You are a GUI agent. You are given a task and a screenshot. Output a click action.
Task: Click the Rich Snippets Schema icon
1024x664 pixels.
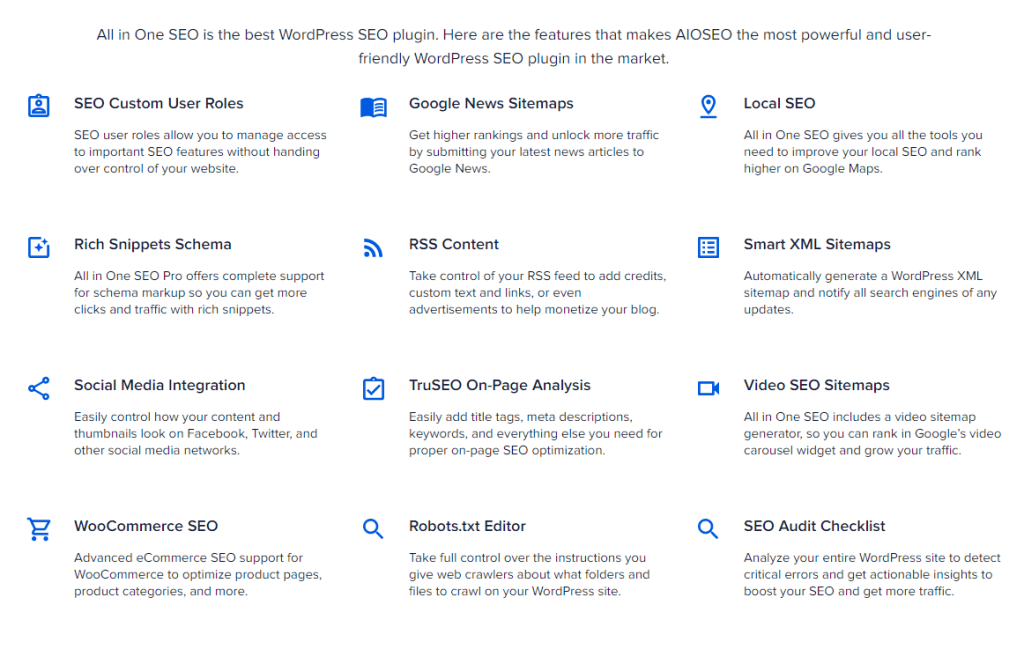point(38,245)
